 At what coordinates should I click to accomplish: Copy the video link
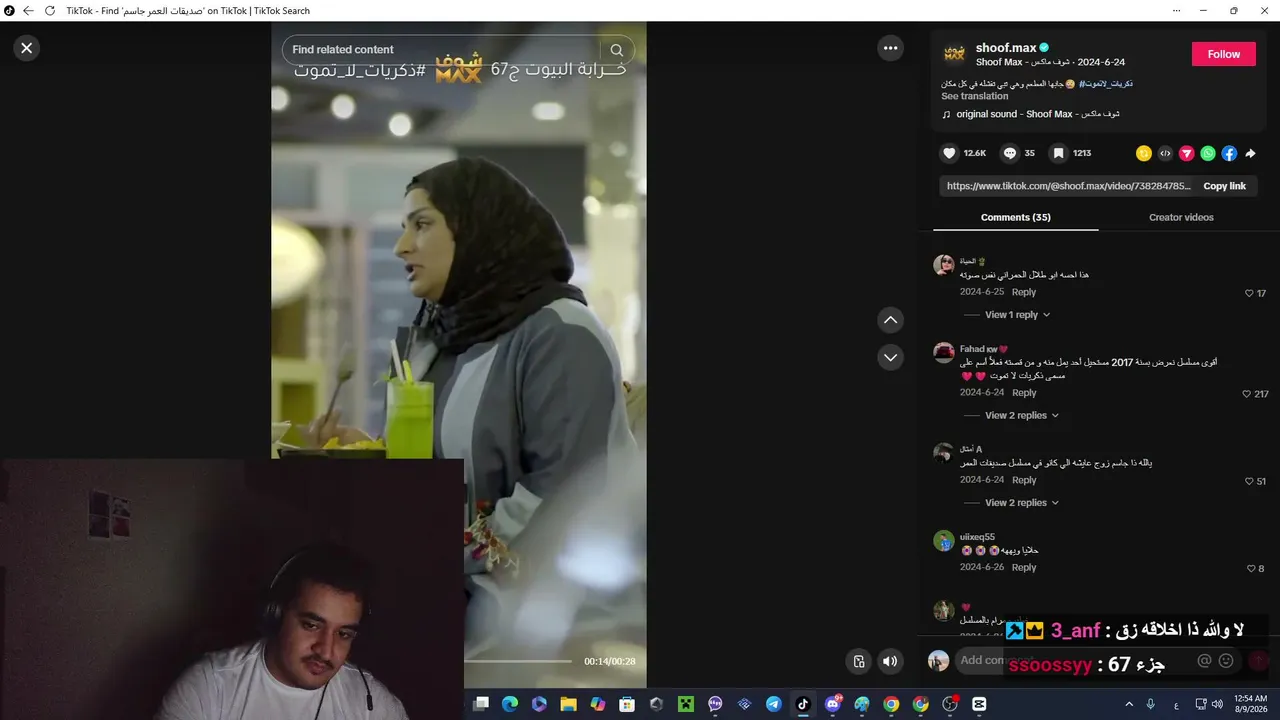[1224, 186]
